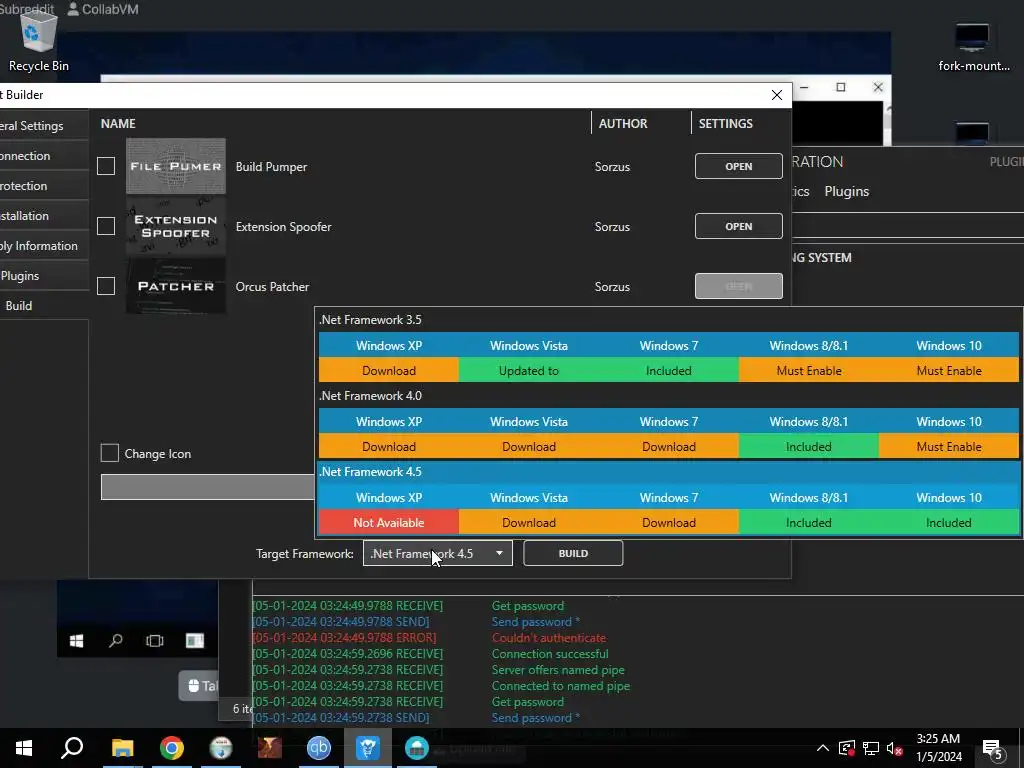Close the Builder dialog
The height and width of the screenshot is (768, 1024).
[x=776, y=95]
